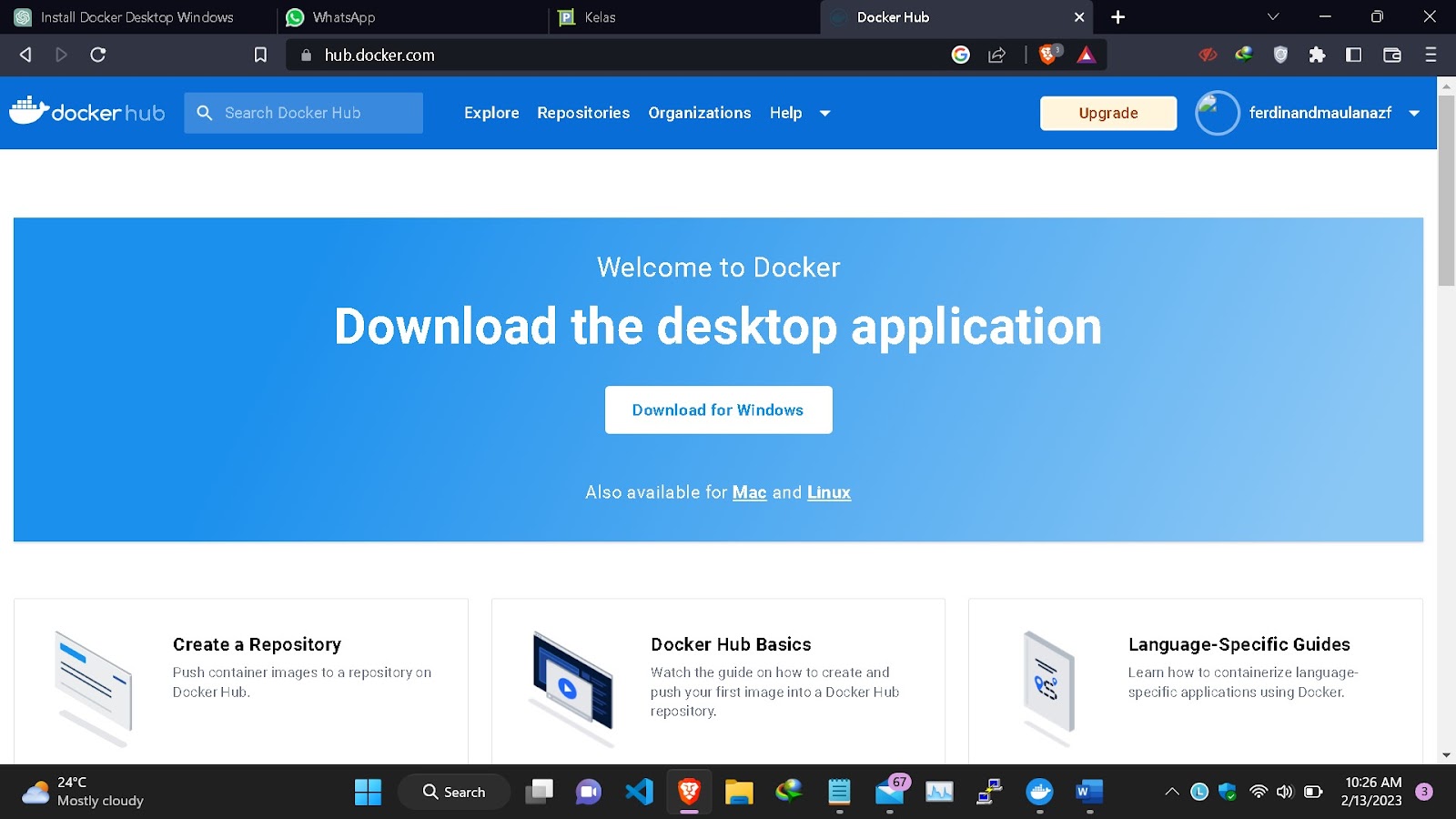Click the Upgrade button
The width and height of the screenshot is (1456, 819).
coord(1108,113)
